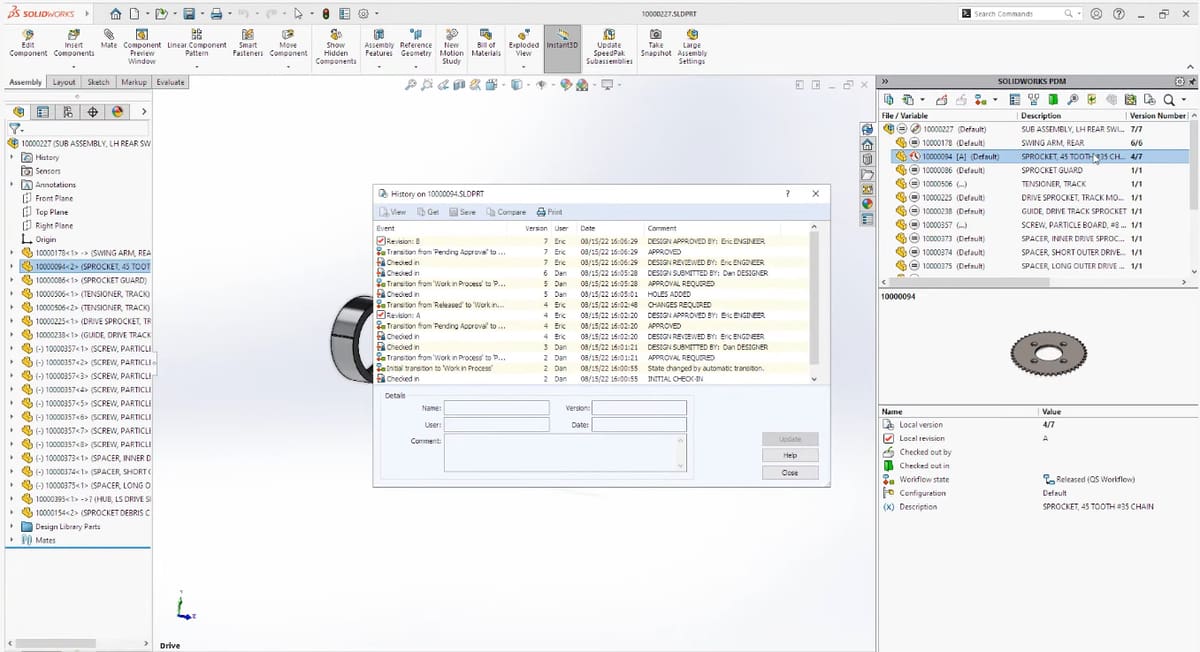
Task: Switch to the Markup tab
Action: tap(134, 82)
